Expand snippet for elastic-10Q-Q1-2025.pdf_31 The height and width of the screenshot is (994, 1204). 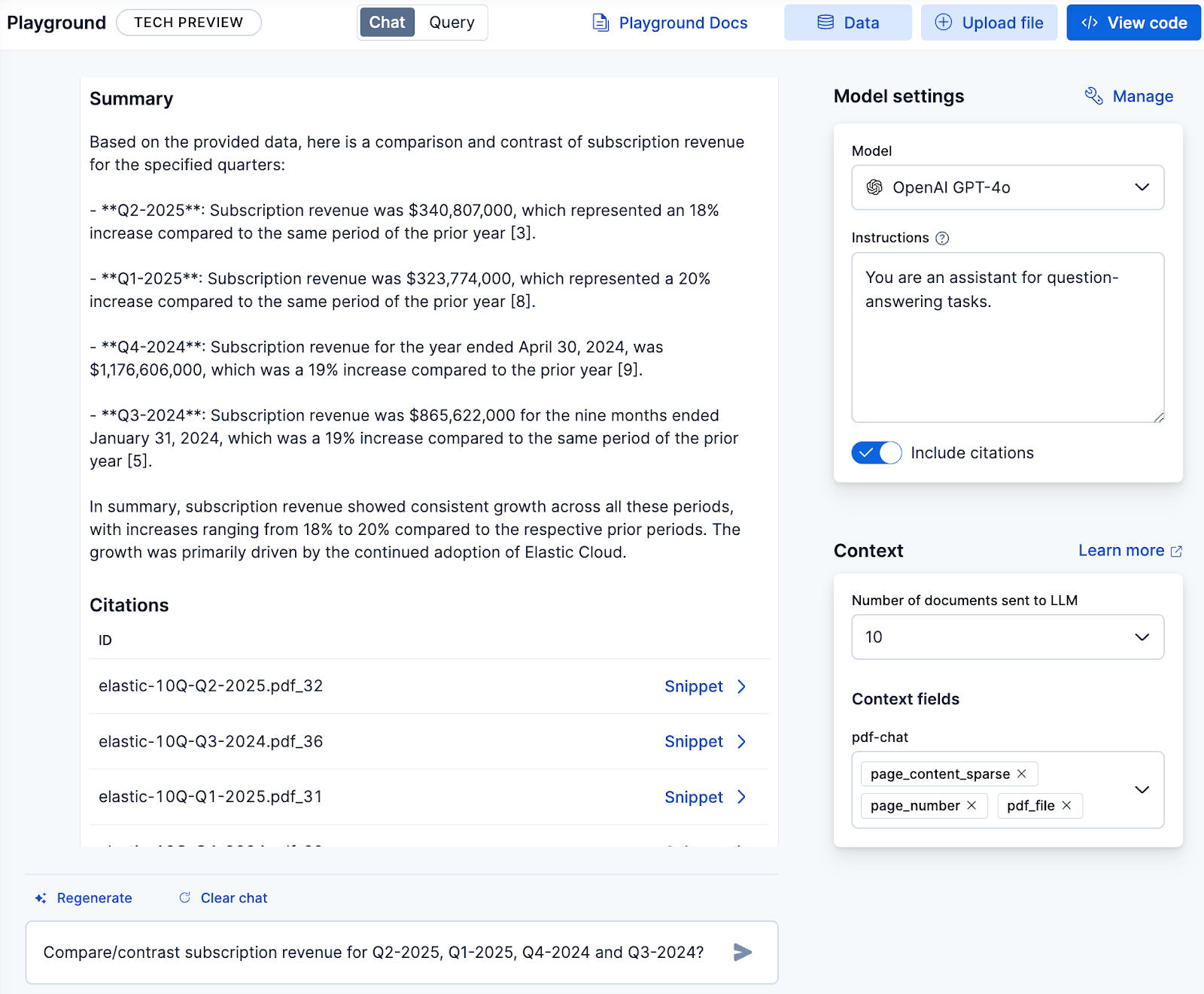(x=741, y=797)
